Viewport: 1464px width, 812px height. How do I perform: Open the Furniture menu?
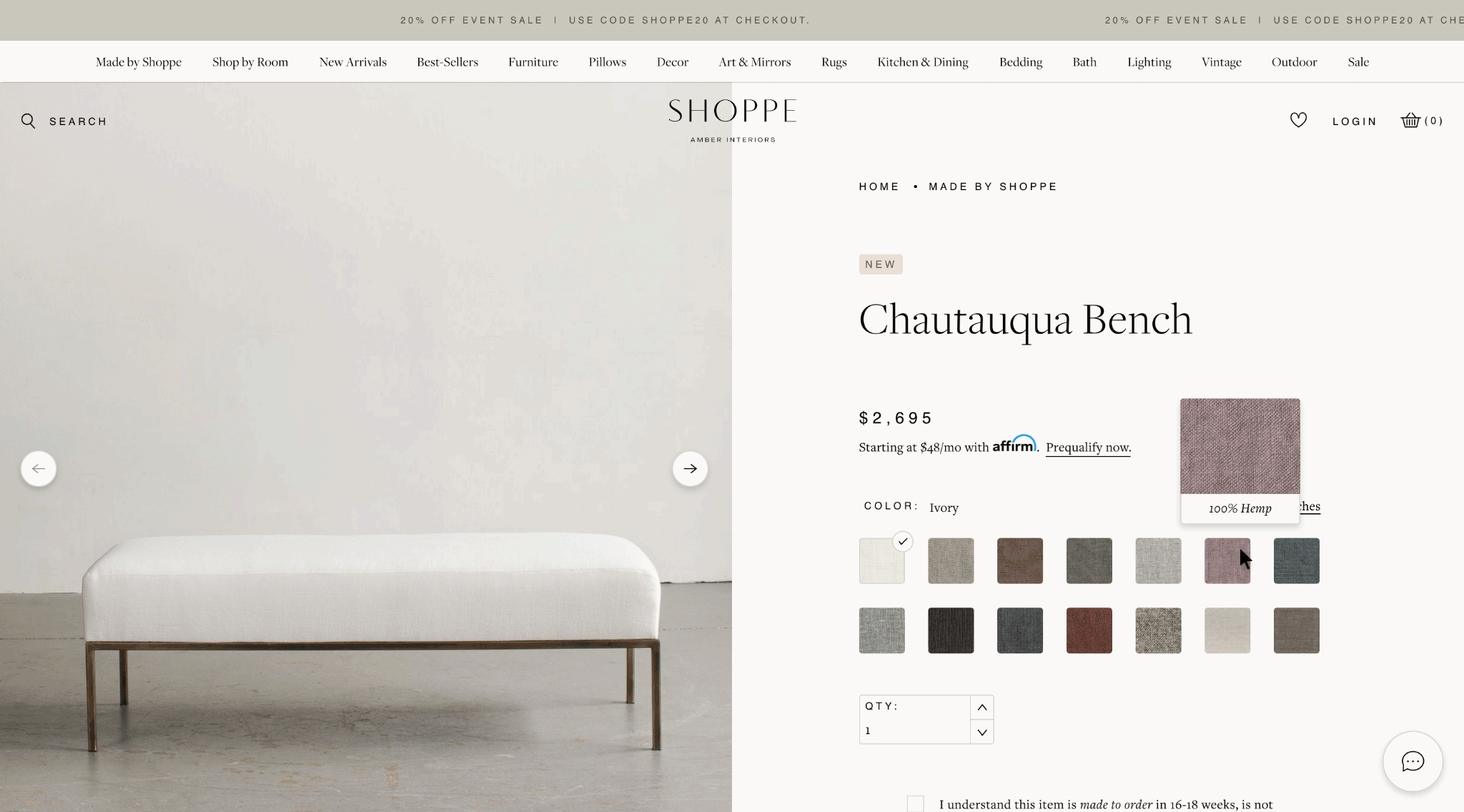pos(533,62)
